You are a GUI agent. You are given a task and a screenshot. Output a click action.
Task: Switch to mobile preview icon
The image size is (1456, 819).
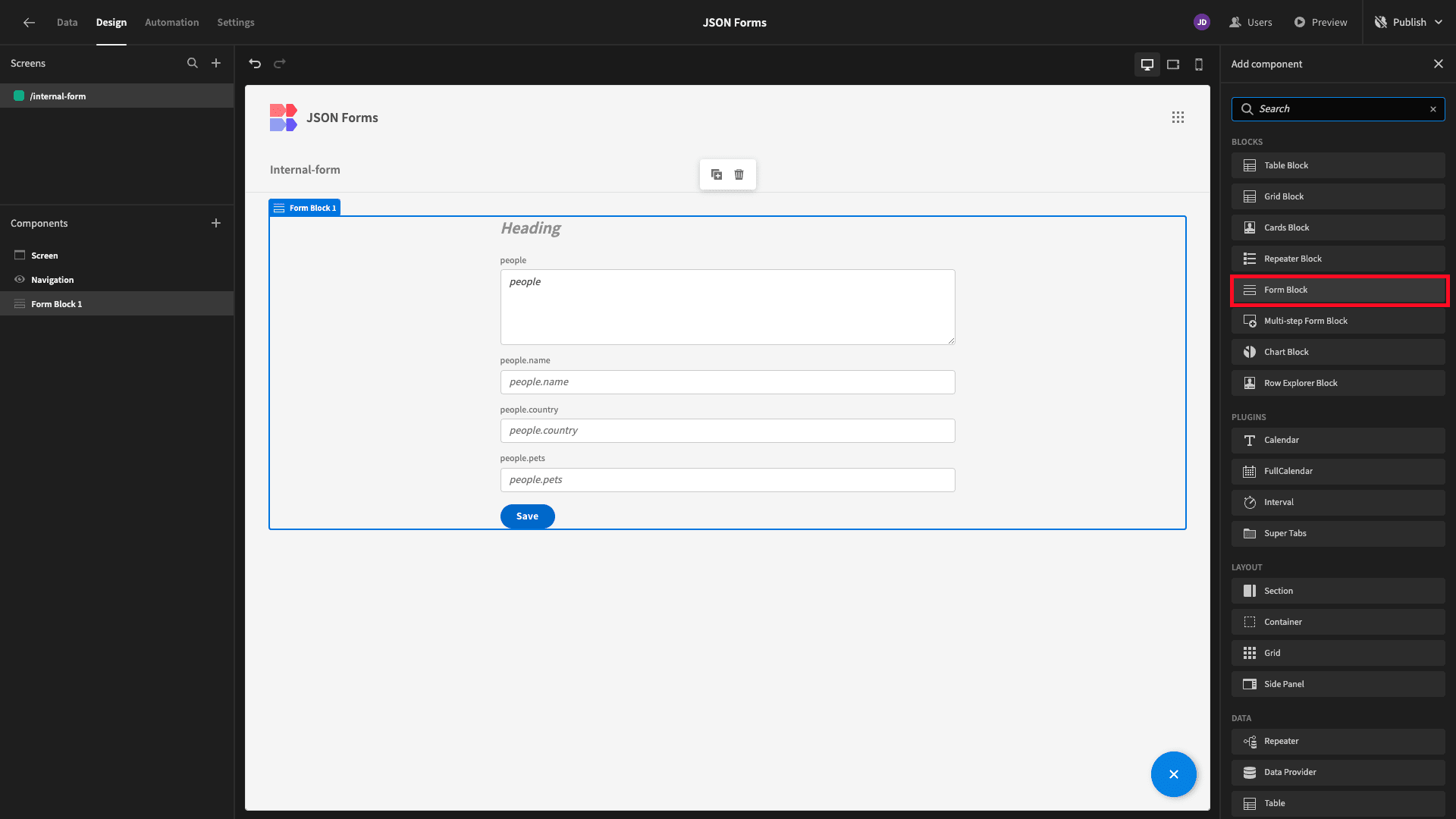pyautogui.click(x=1199, y=64)
